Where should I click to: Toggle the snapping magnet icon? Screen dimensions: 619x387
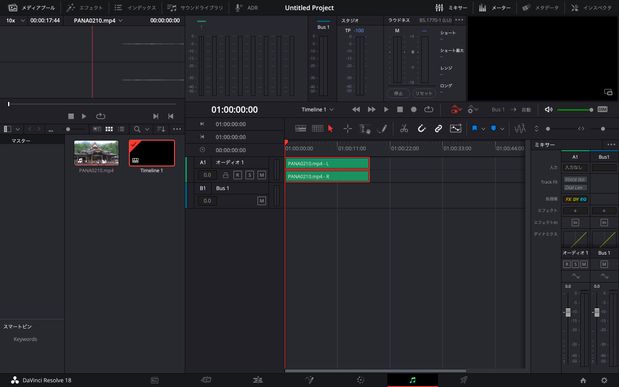(421, 128)
